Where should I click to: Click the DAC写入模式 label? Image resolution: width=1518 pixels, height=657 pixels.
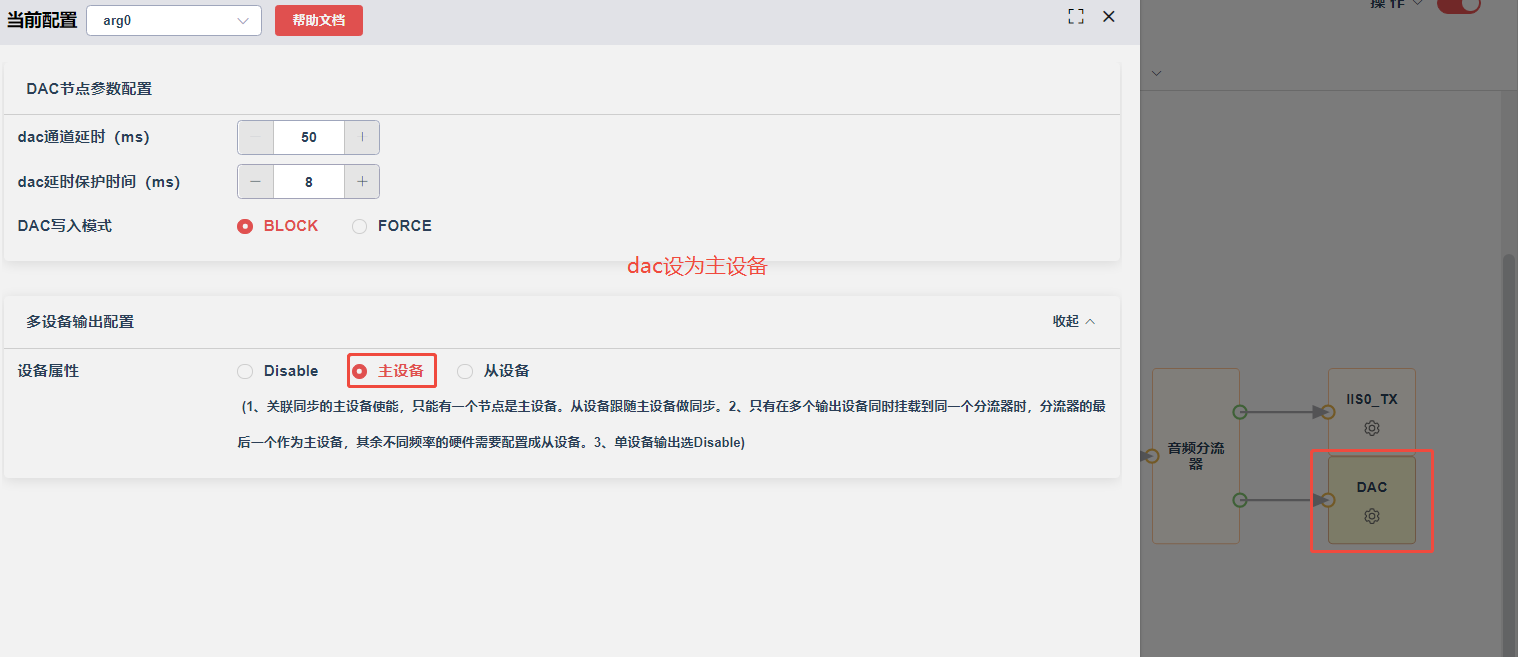click(x=65, y=226)
